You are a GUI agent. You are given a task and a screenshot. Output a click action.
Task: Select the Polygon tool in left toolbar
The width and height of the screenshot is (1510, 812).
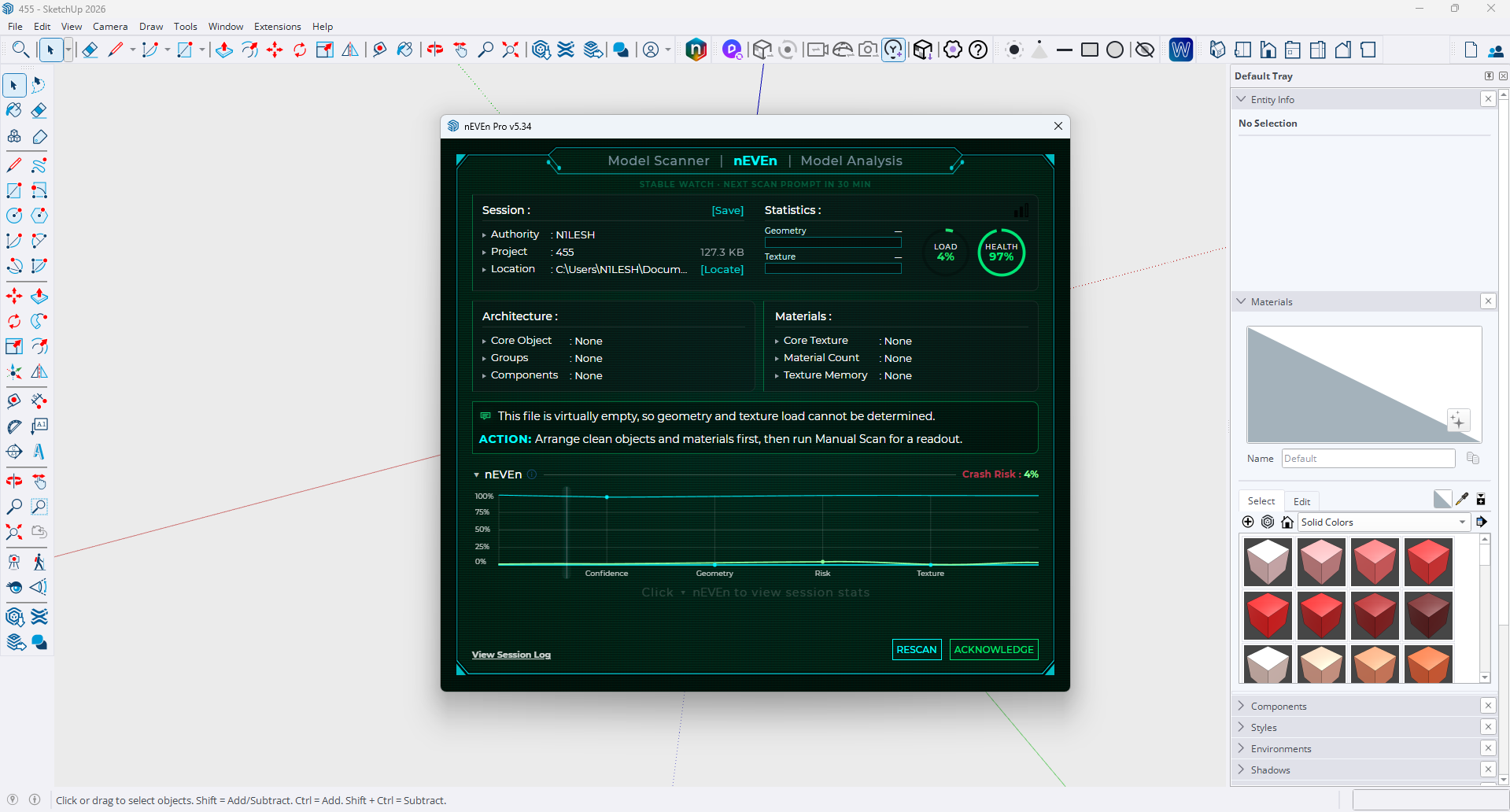click(39, 216)
